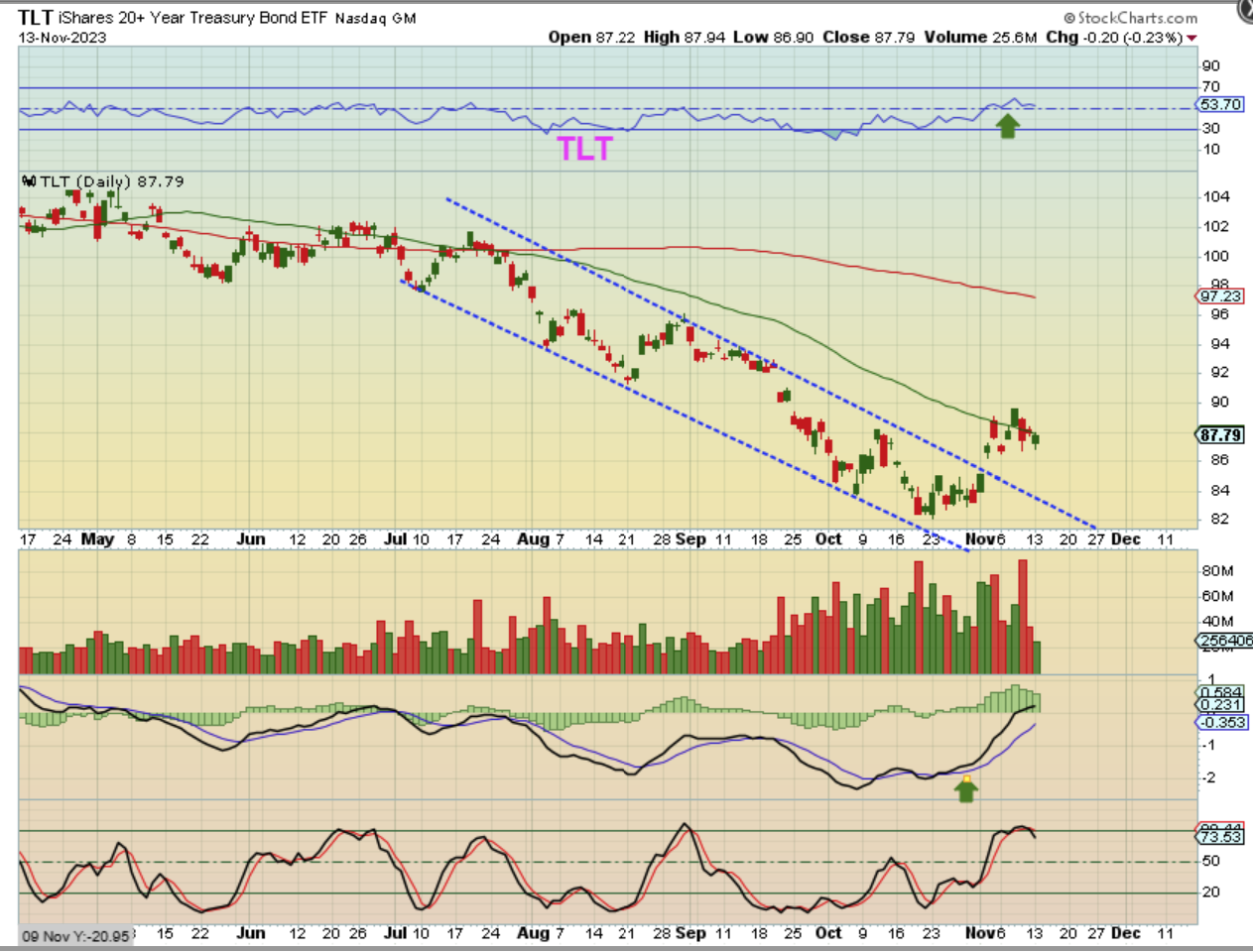Click the -2 level on MACD axis
This screenshot has height=952, width=1253.
1208,777
